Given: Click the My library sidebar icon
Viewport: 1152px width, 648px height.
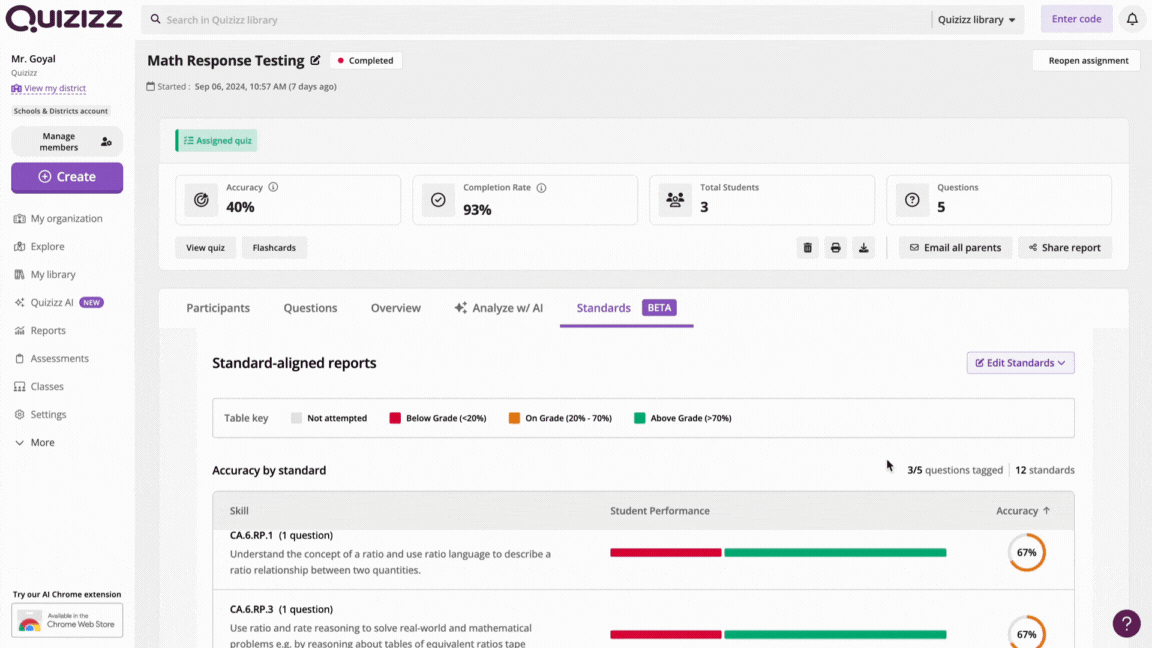Looking at the screenshot, I should click(x=20, y=274).
